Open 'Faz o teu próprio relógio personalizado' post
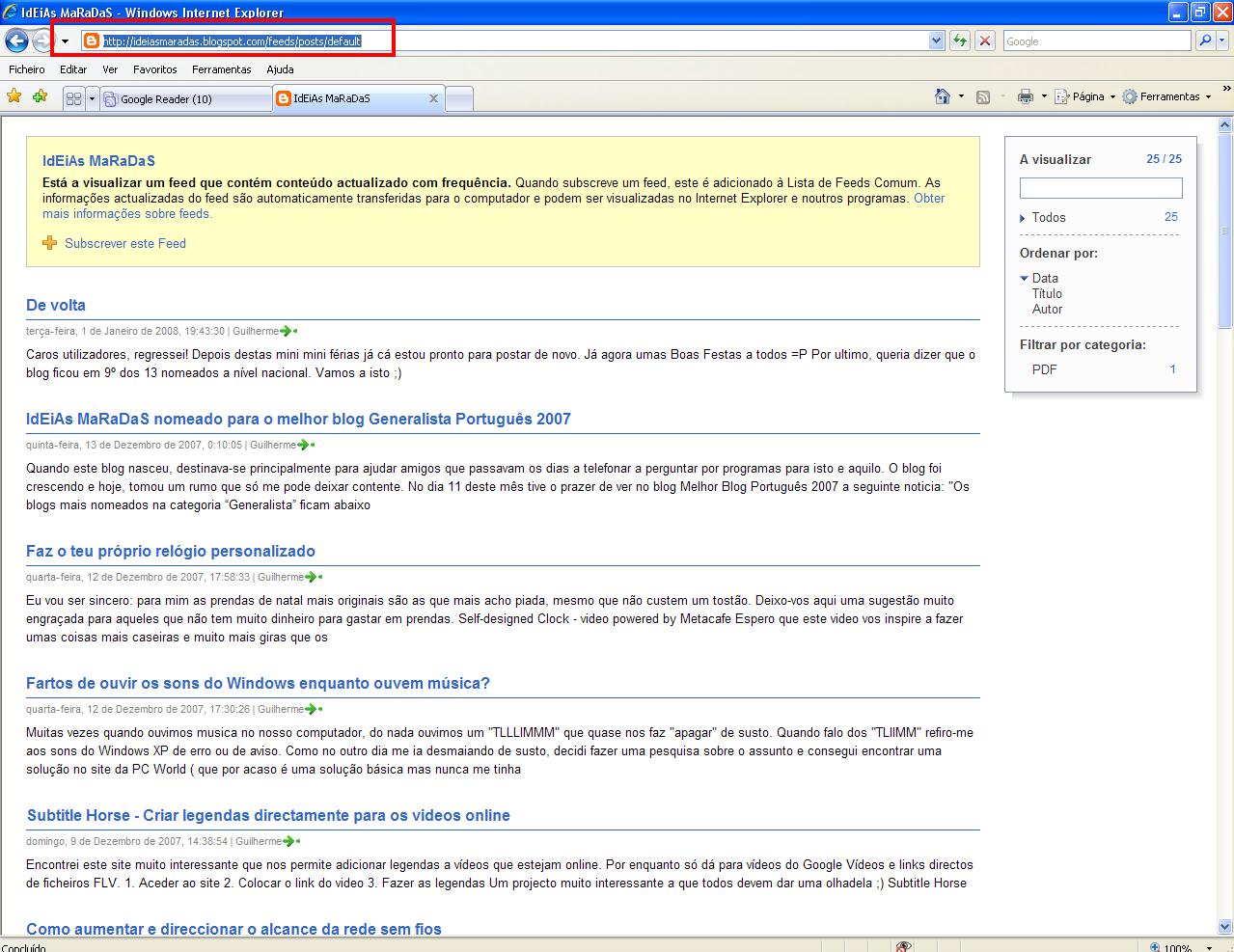Screen dimensions: 1234x952 [x=171, y=551]
